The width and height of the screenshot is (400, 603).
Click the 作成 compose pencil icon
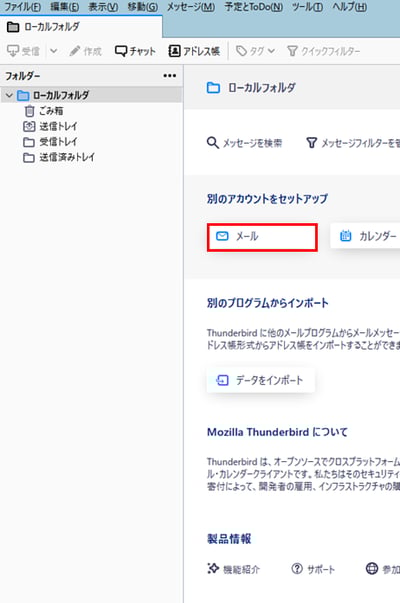(x=75, y=51)
